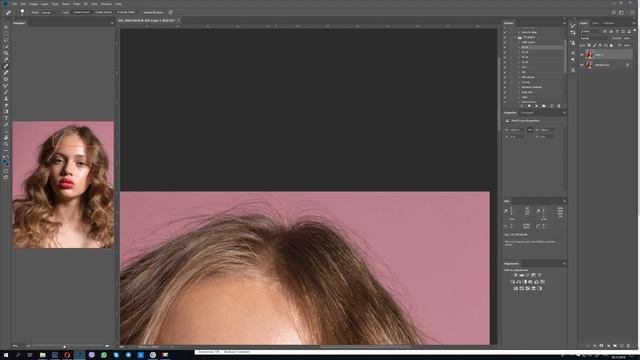Viewport: 640px width, 360px height.
Task: Toggle checkmark on the highlighted action row
Action: click(505, 47)
